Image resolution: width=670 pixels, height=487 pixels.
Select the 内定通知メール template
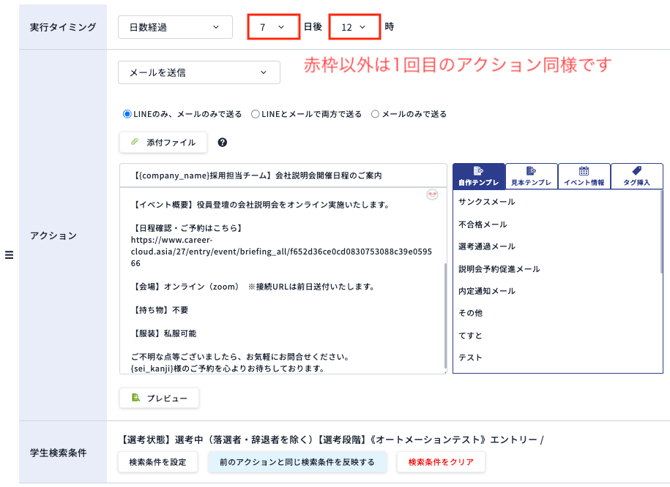(487, 291)
